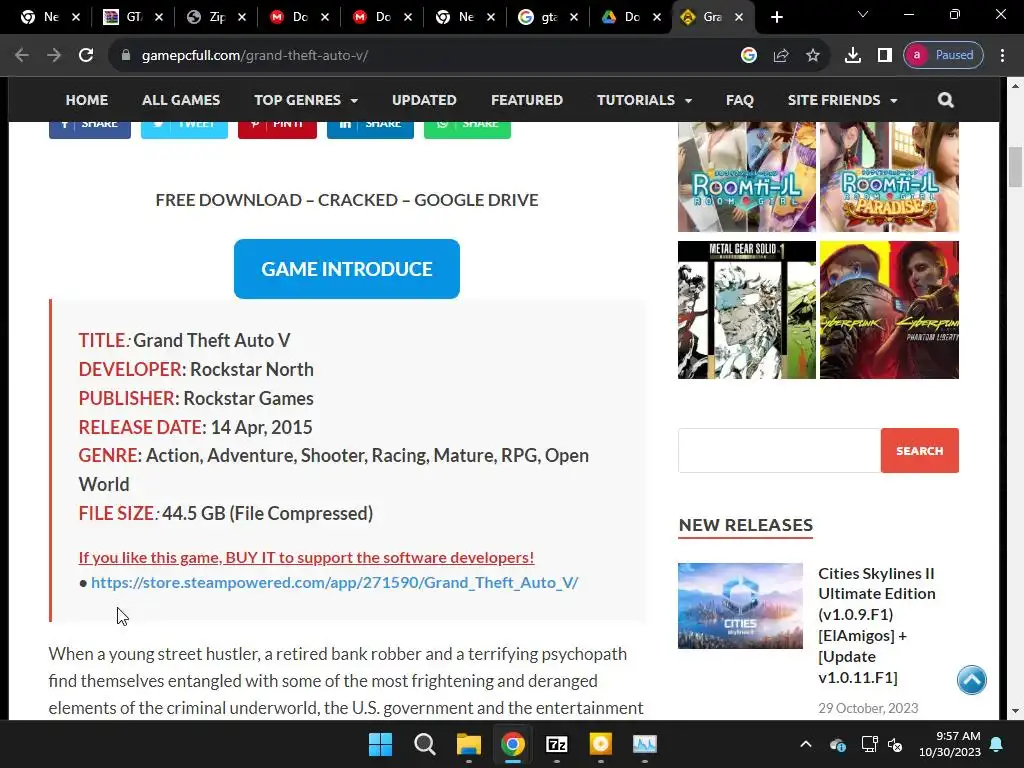Screen dimensions: 1024x768
Task: Click the address bar URL
Action: pyautogui.click(x=255, y=56)
